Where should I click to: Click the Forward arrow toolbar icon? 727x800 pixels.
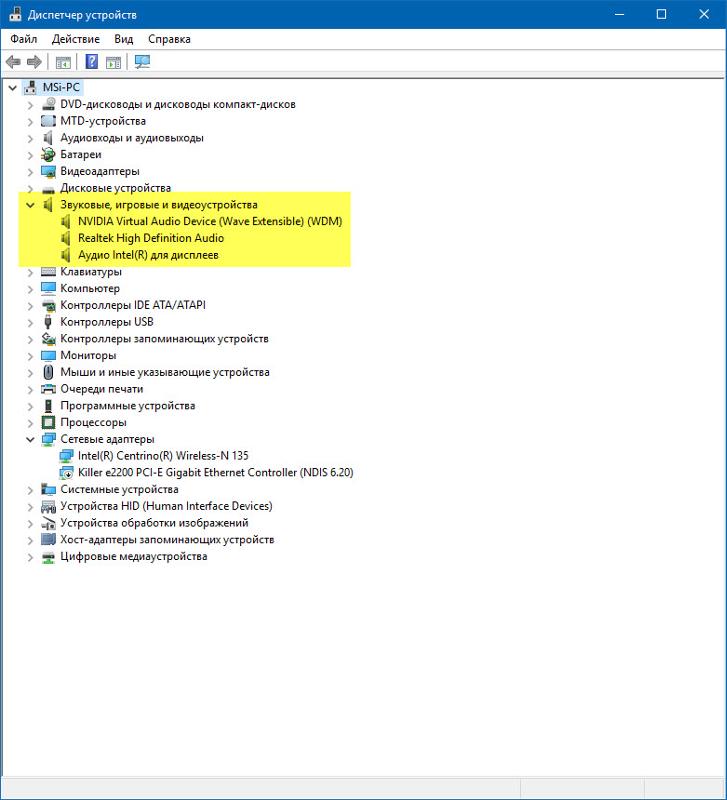point(34,62)
